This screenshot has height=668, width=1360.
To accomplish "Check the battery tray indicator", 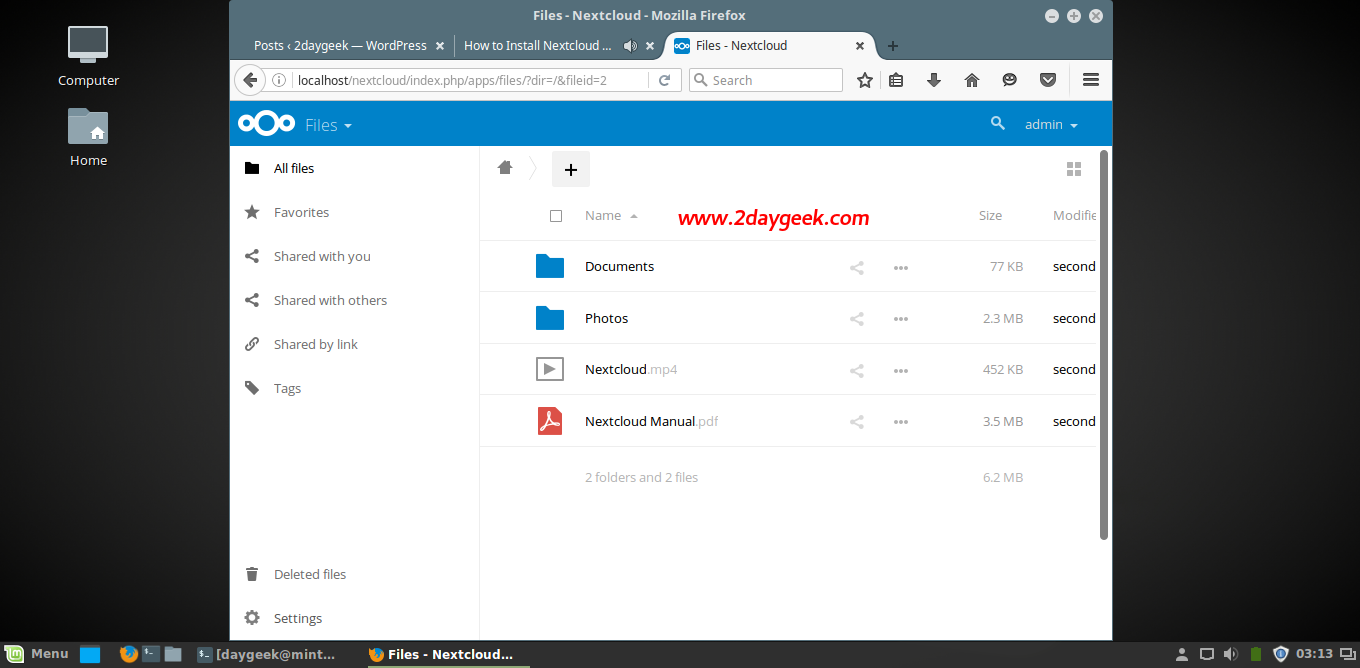I will (x=1256, y=654).
